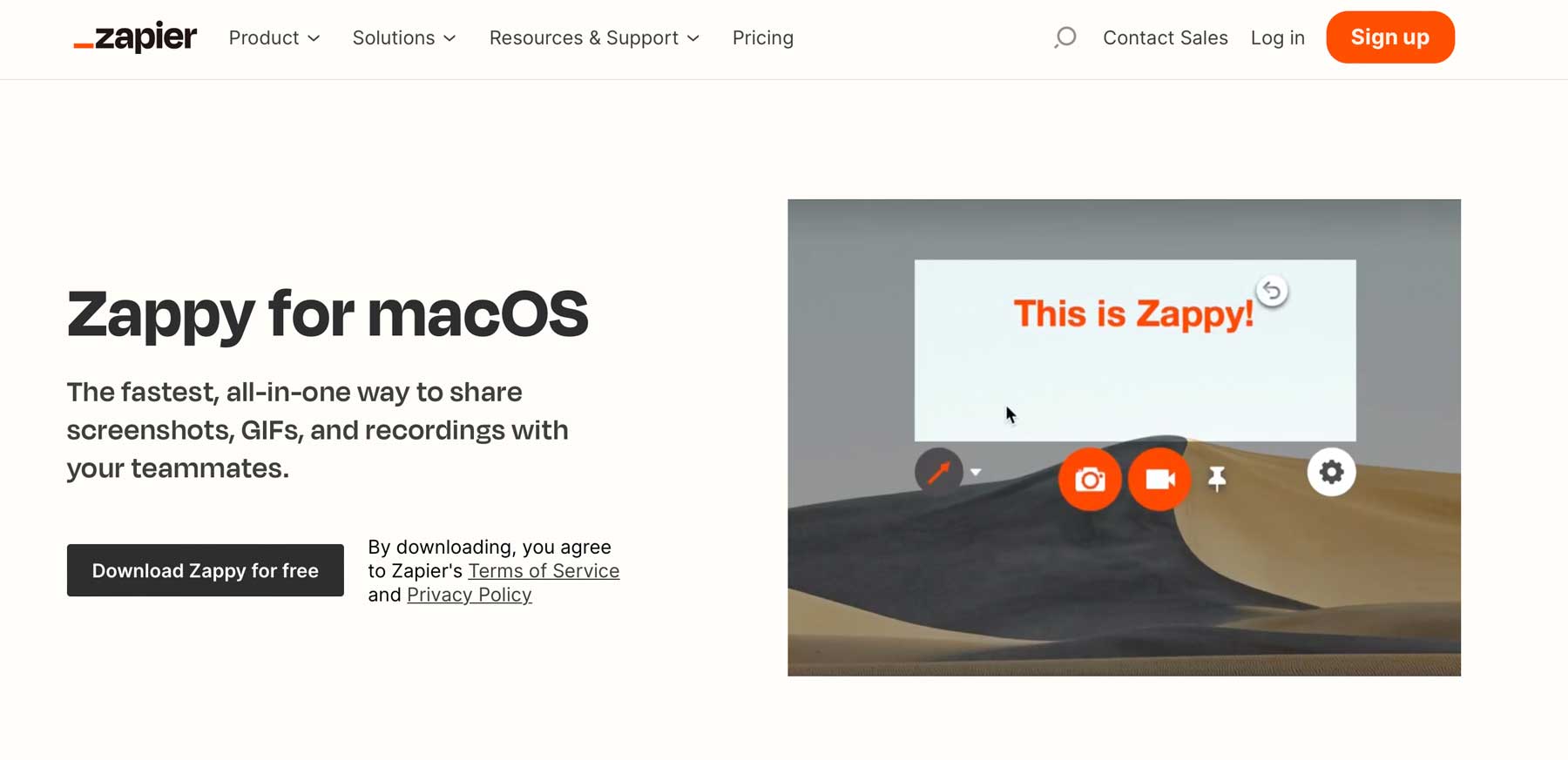This screenshot has width=1568, height=760.
Task: Open the Pricing page
Action: click(x=763, y=37)
